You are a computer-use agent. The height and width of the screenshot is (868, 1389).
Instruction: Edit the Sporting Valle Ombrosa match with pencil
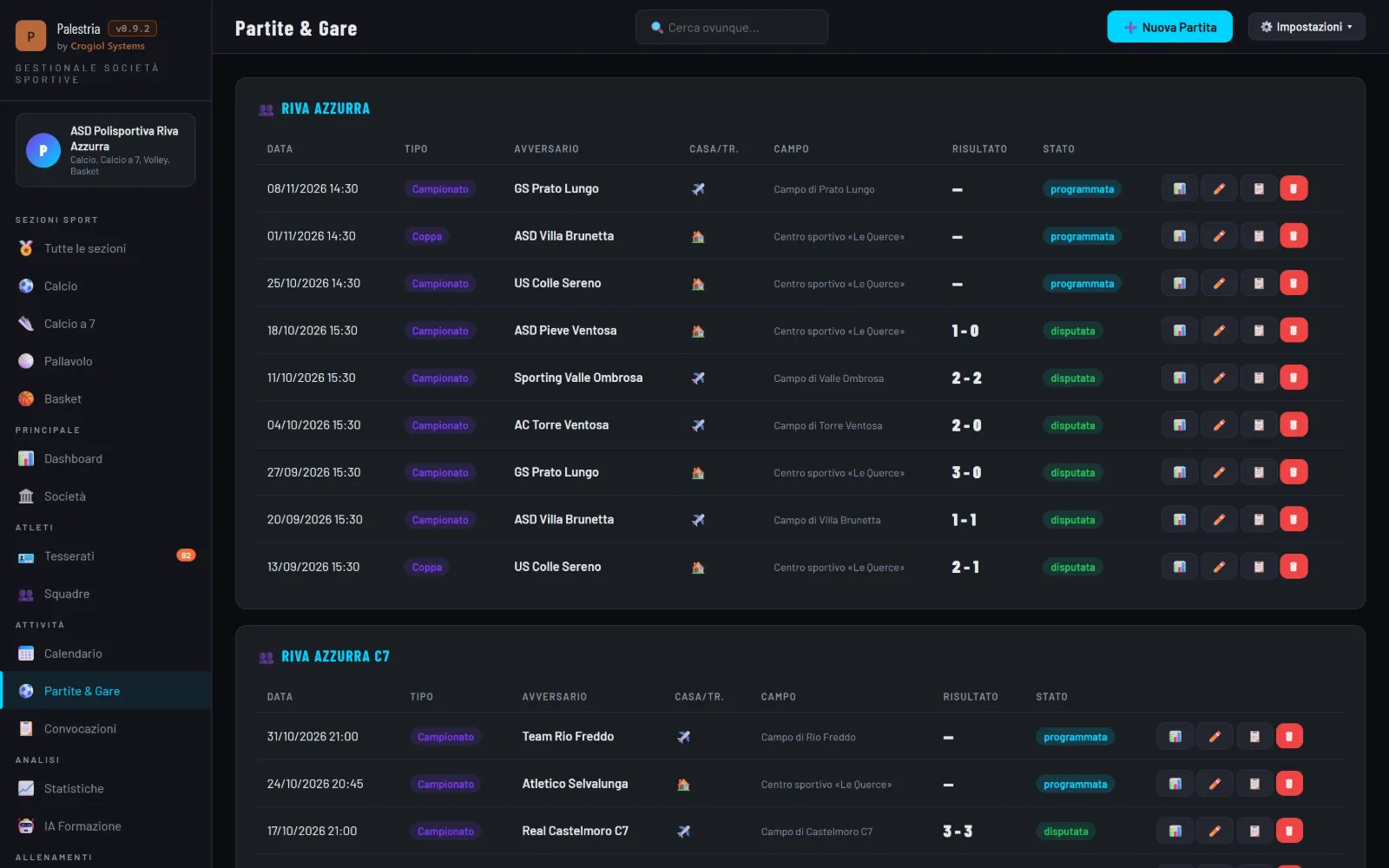click(x=1219, y=378)
